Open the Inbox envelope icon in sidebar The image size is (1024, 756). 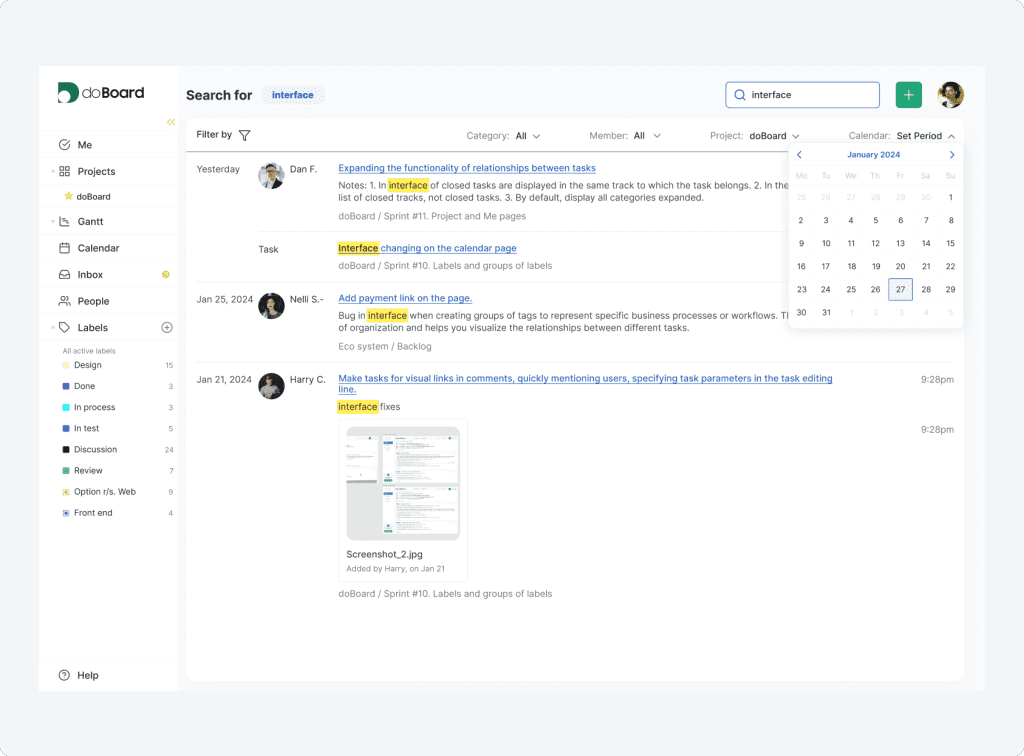(64, 274)
